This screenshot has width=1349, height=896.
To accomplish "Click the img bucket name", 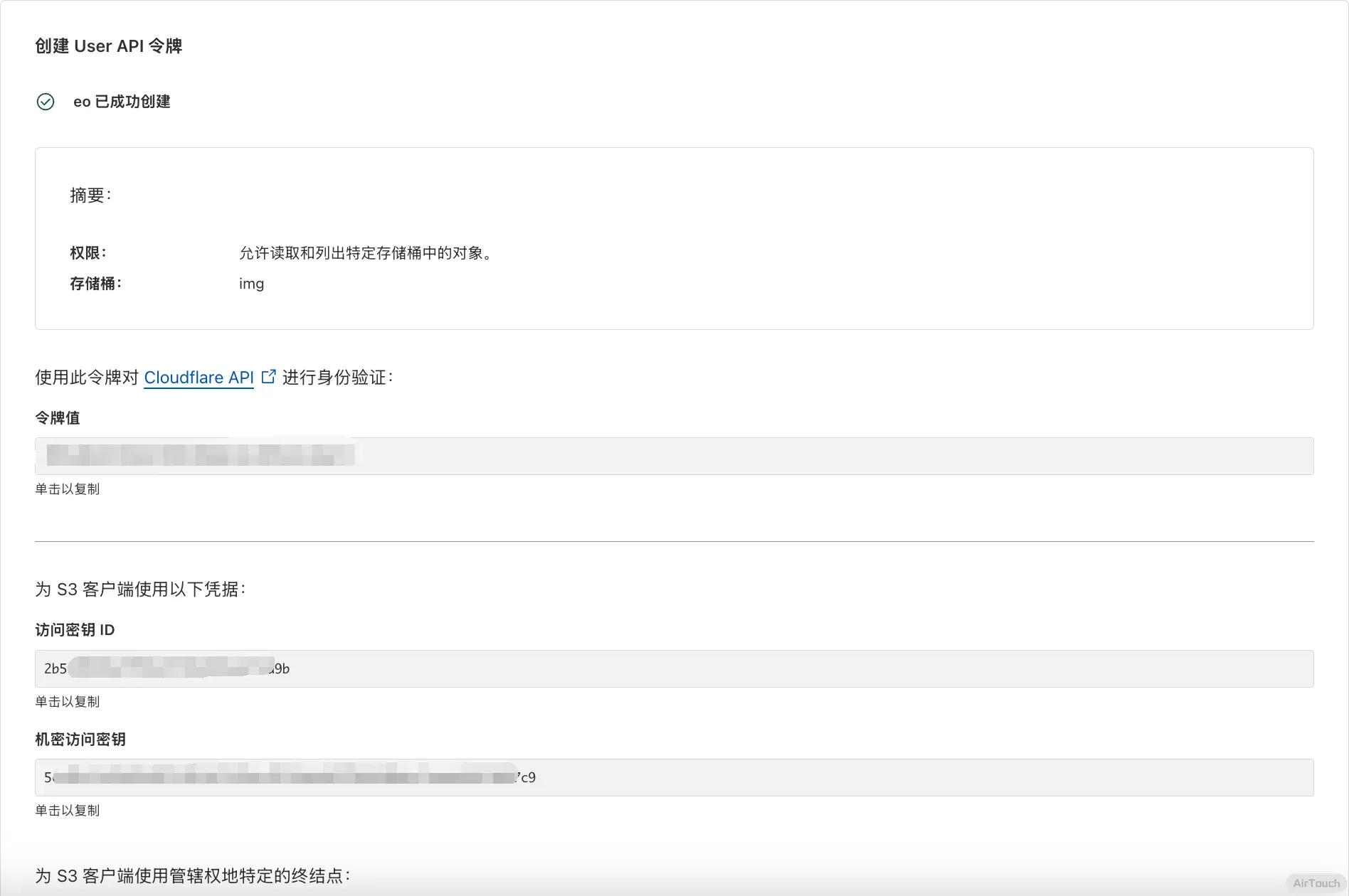I will [251, 284].
